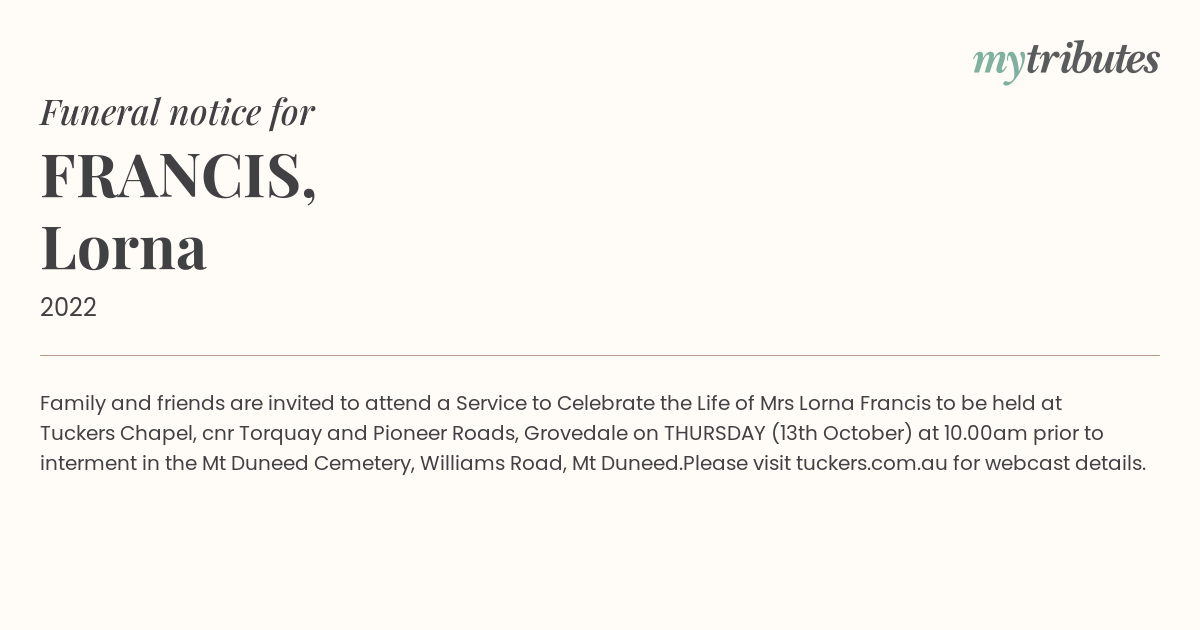Image resolution: width=1200 pixels, height=630 pixels.
Task: Open the tuckers.com.au web address
Action: coord(871,463)
